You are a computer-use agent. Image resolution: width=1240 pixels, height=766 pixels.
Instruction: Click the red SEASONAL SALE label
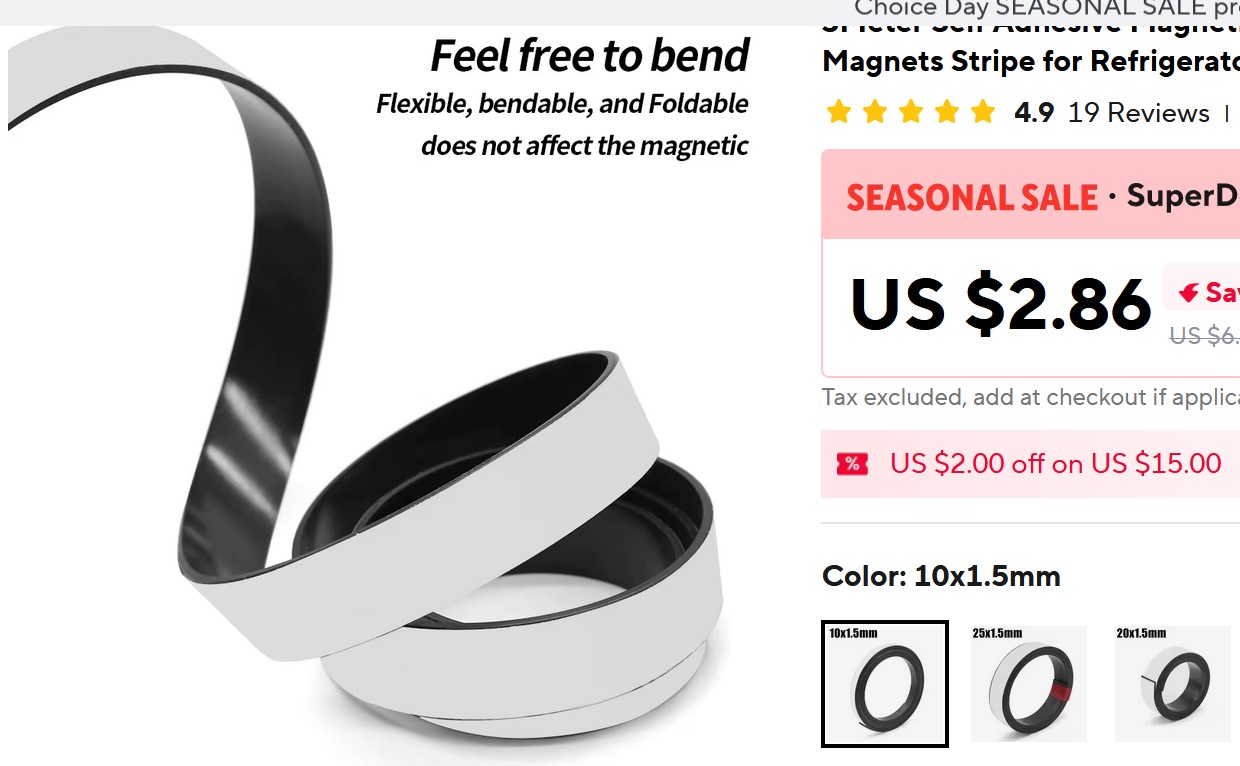pos(972,197)
